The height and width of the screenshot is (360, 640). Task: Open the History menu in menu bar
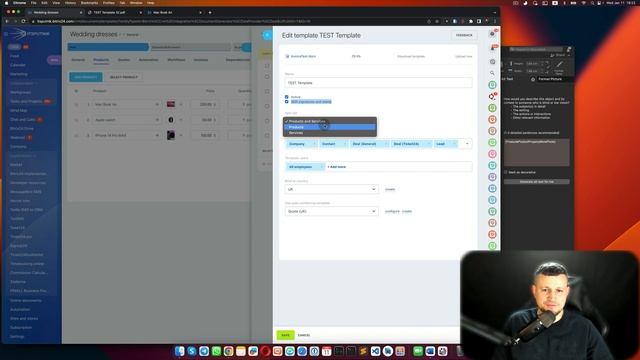coord(70,2)
